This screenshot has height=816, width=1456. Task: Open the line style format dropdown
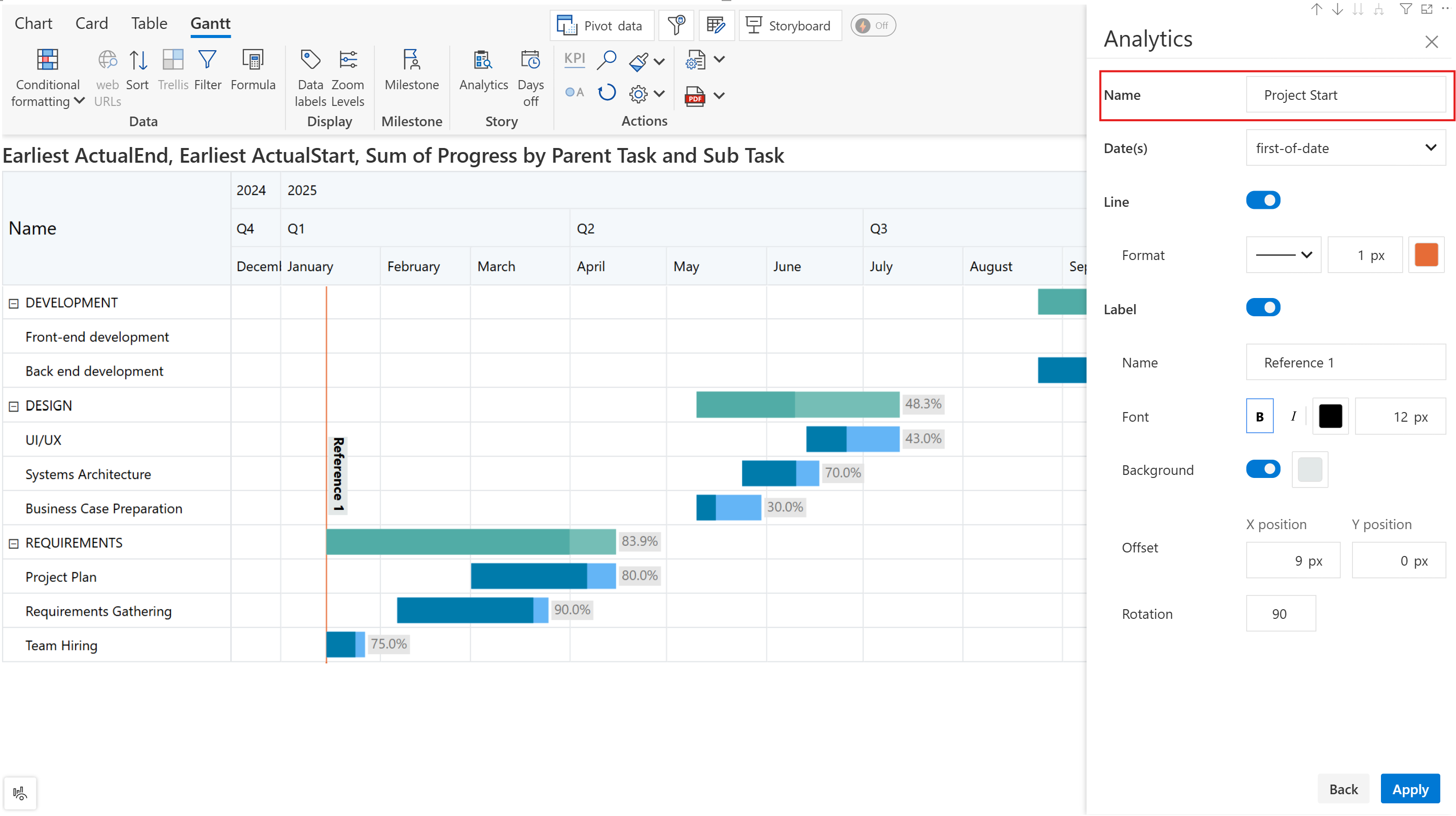point(1283,255)
